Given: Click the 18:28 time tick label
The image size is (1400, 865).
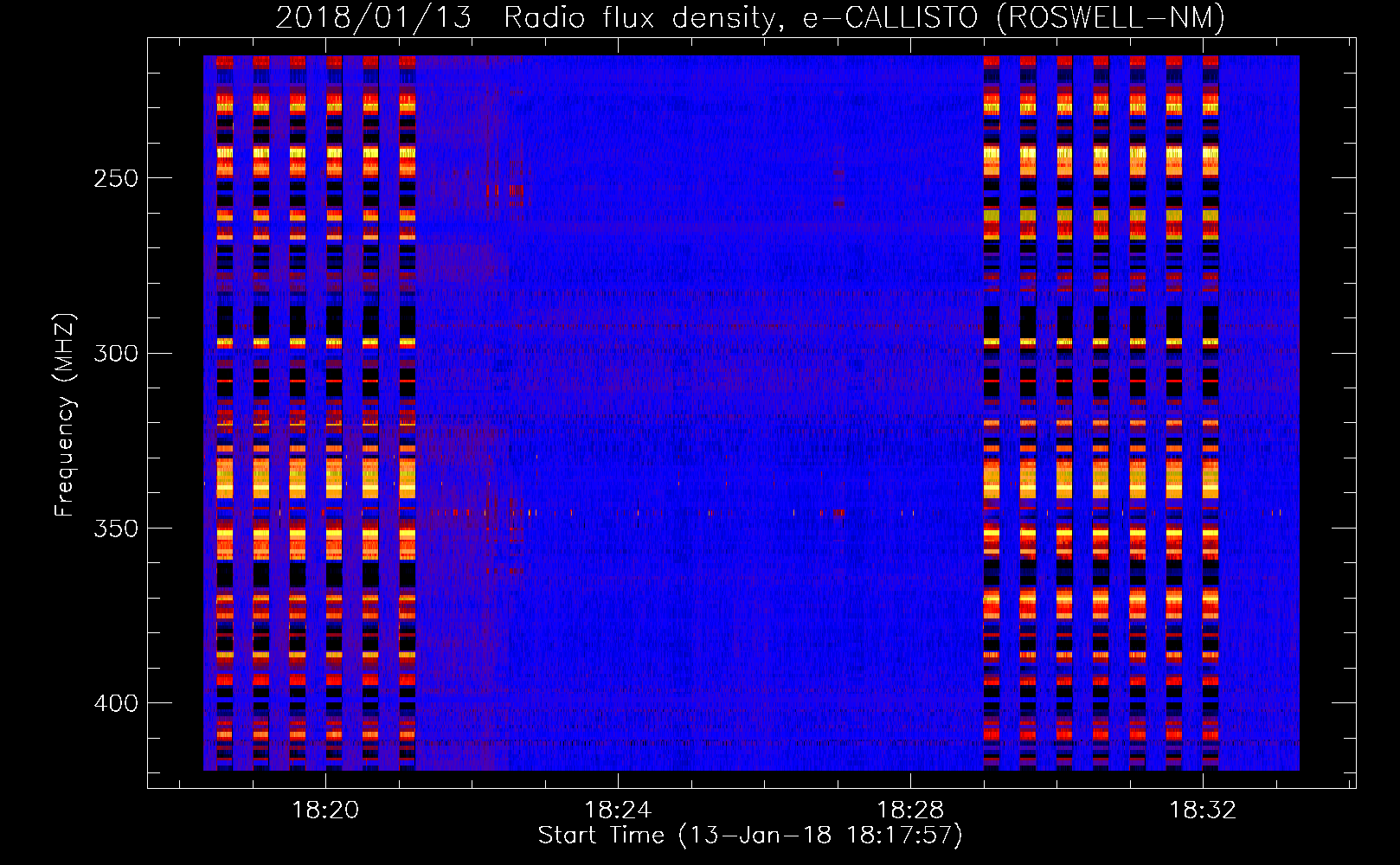Looking at the screenshot, I should pyautogui.click(x=910, y=811).
